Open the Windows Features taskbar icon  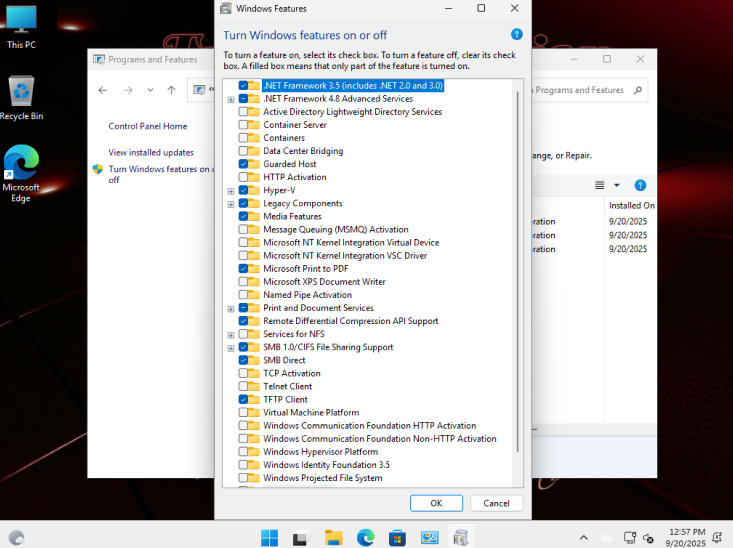tap(461, 538)
